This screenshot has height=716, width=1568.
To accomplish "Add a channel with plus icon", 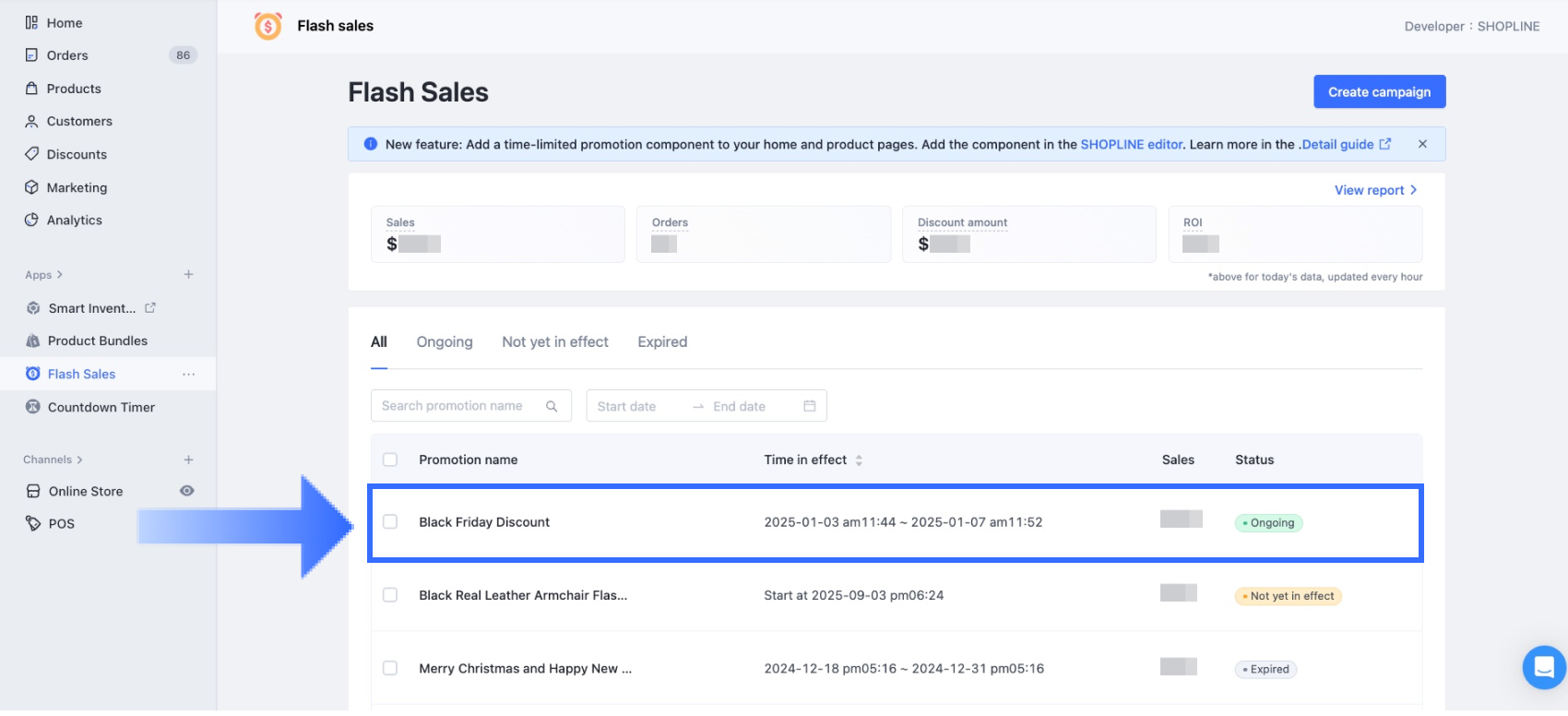I will point(188,459).
